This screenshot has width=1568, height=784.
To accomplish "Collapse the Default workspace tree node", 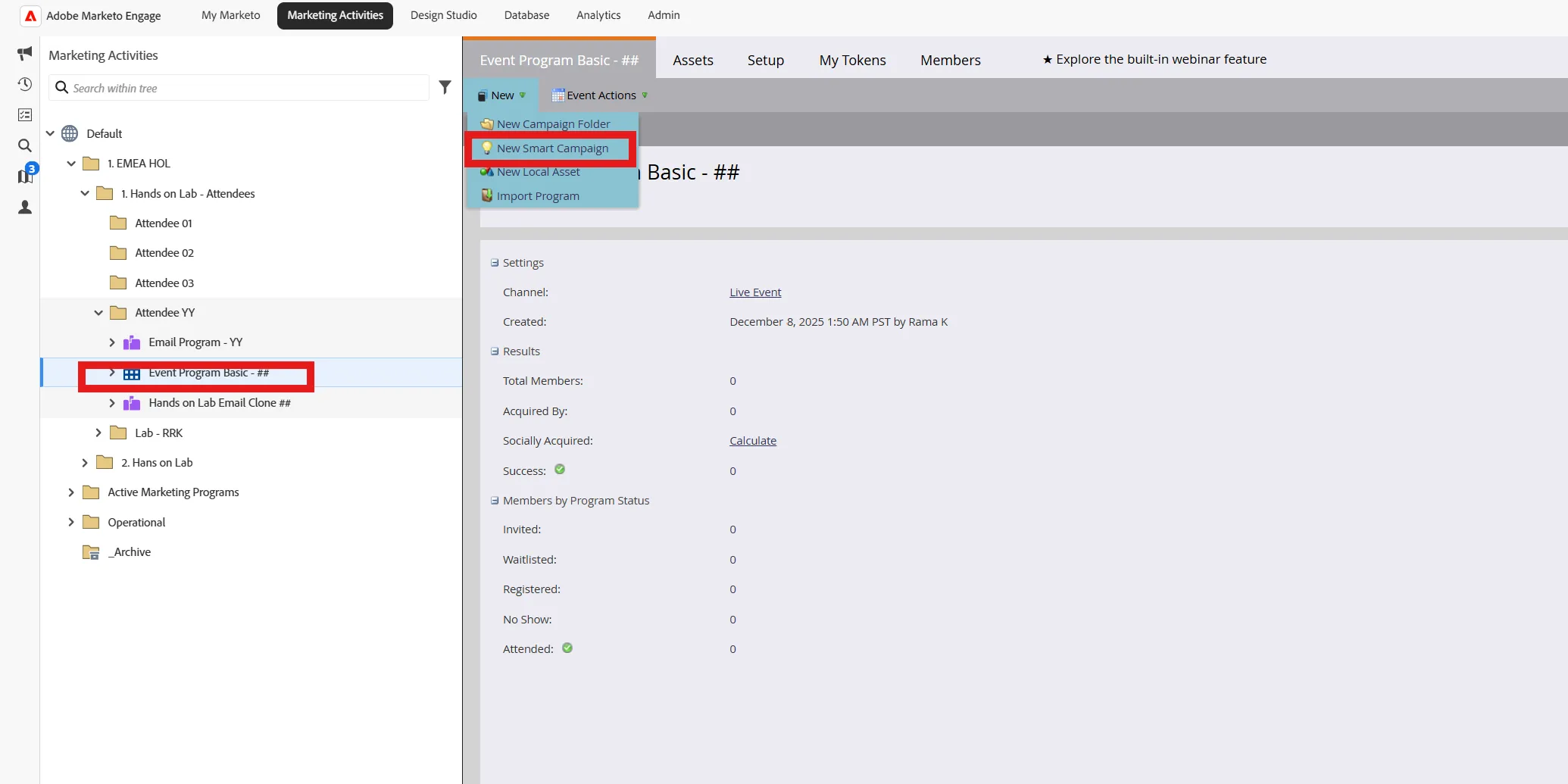I will point(50,133).
